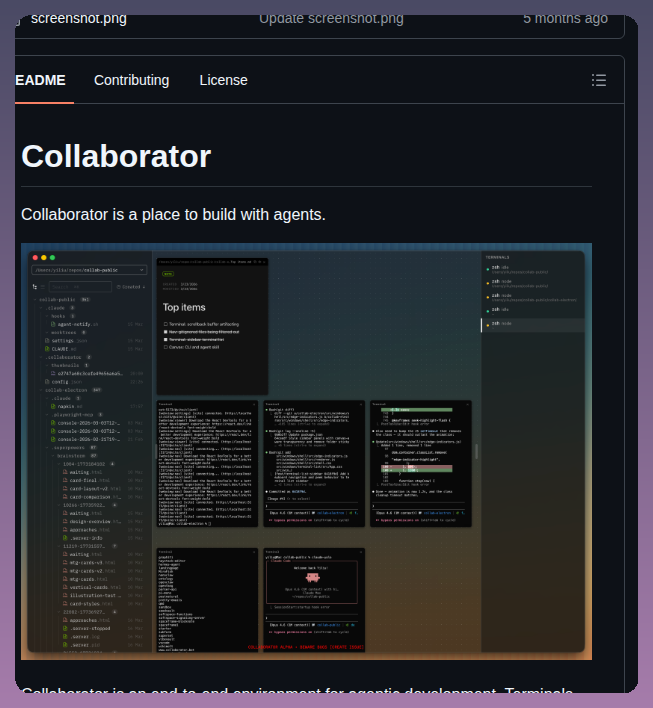Select the card-layout-v2.html file row
The width and height of the screenshot is (653, 708).
click(x=103, y=489)
